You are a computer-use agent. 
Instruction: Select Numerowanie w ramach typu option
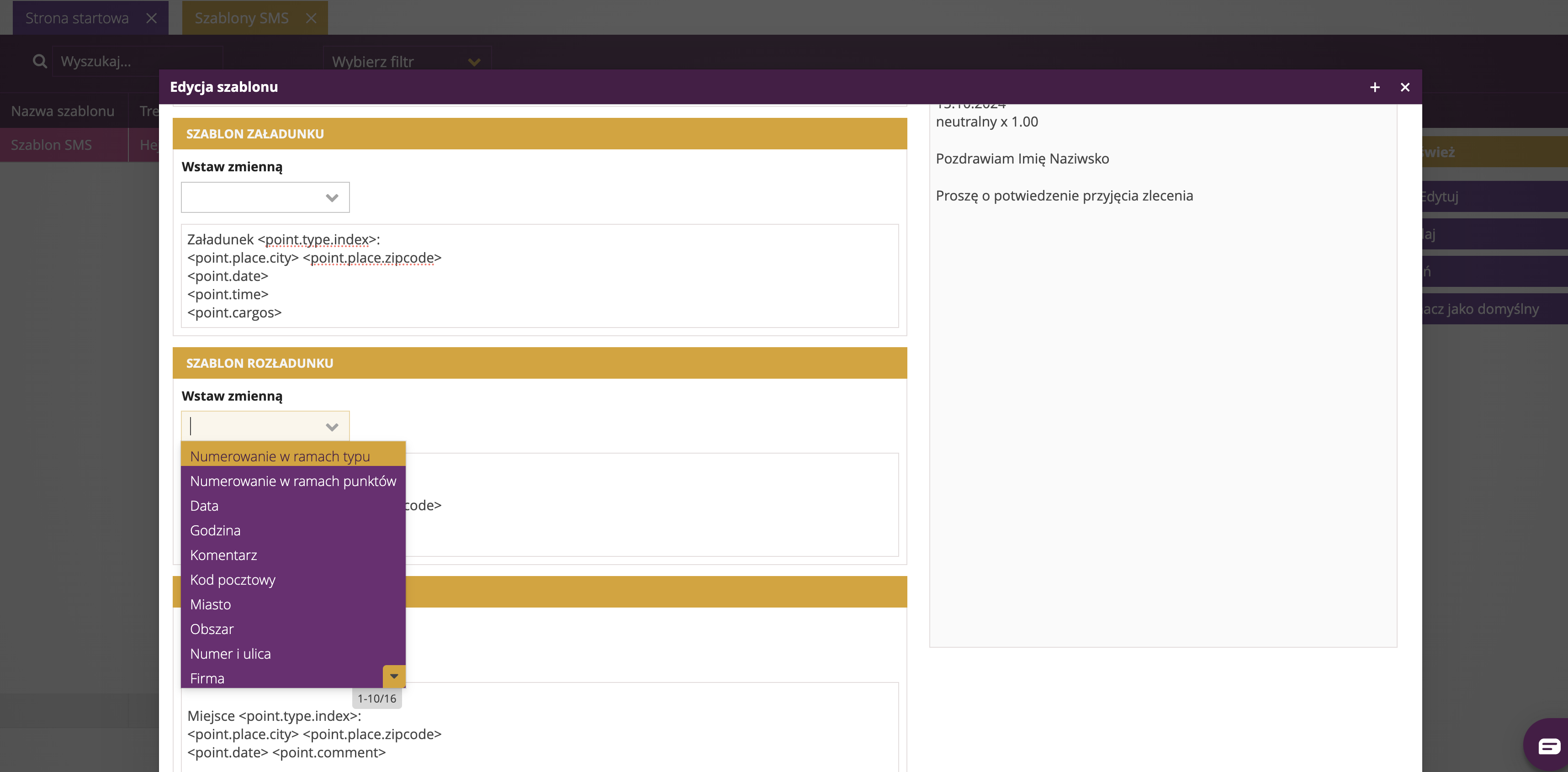coord(280,457)
